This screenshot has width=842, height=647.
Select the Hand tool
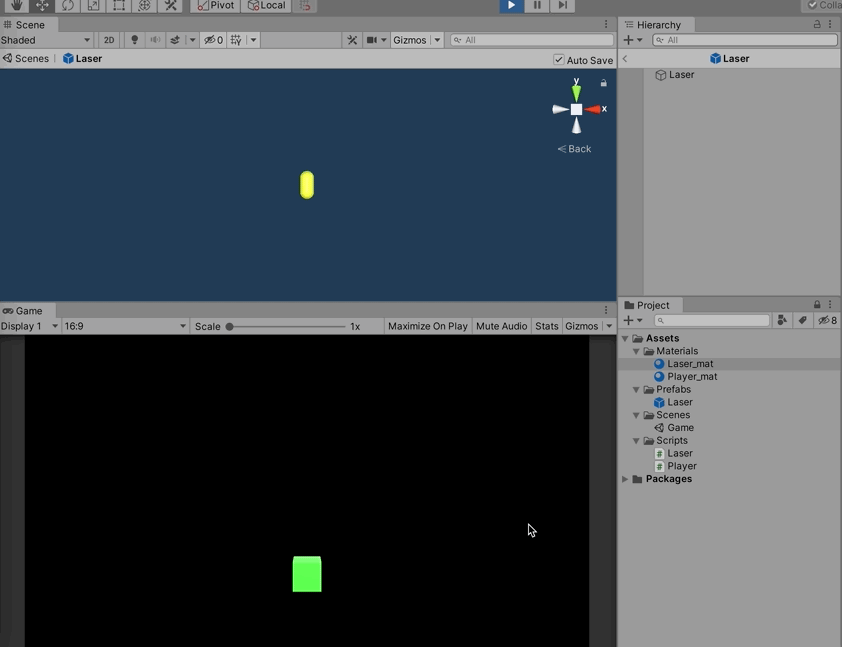coord(18,5)
